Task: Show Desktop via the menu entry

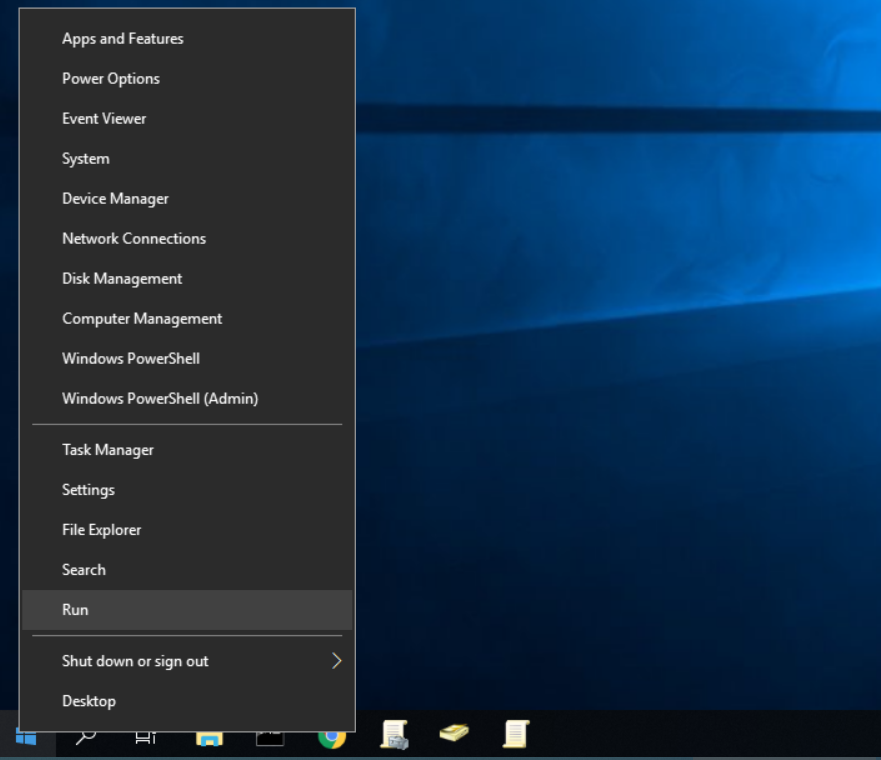Action: click(89, 701)
